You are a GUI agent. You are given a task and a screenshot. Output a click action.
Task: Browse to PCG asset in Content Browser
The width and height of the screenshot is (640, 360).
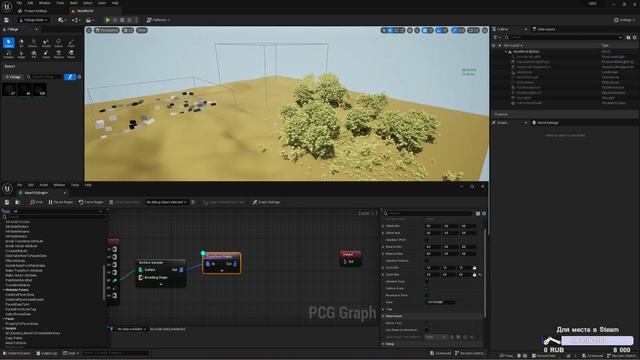coord(18,202)
